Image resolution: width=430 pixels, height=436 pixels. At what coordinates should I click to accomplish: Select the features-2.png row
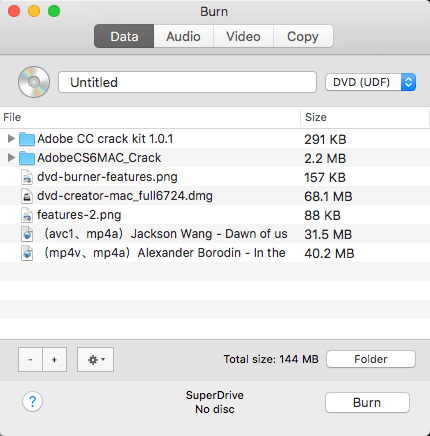(215, 215)
